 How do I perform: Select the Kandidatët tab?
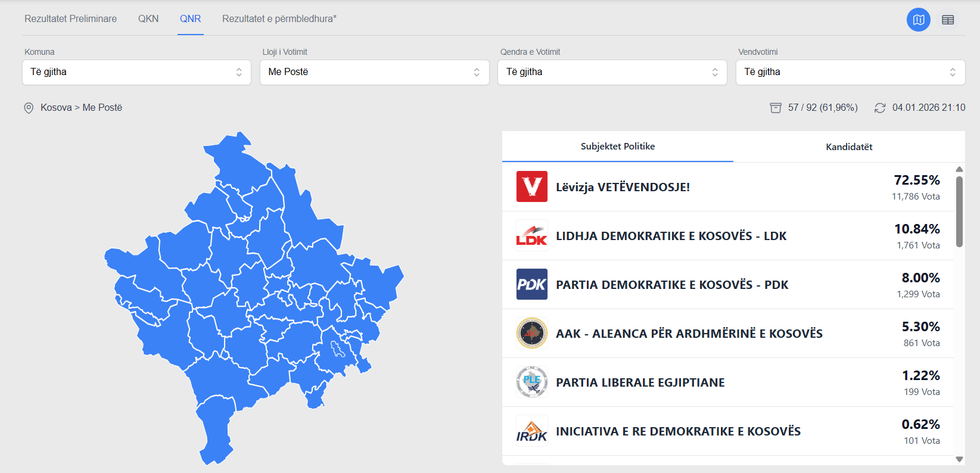tap(849, 147)
